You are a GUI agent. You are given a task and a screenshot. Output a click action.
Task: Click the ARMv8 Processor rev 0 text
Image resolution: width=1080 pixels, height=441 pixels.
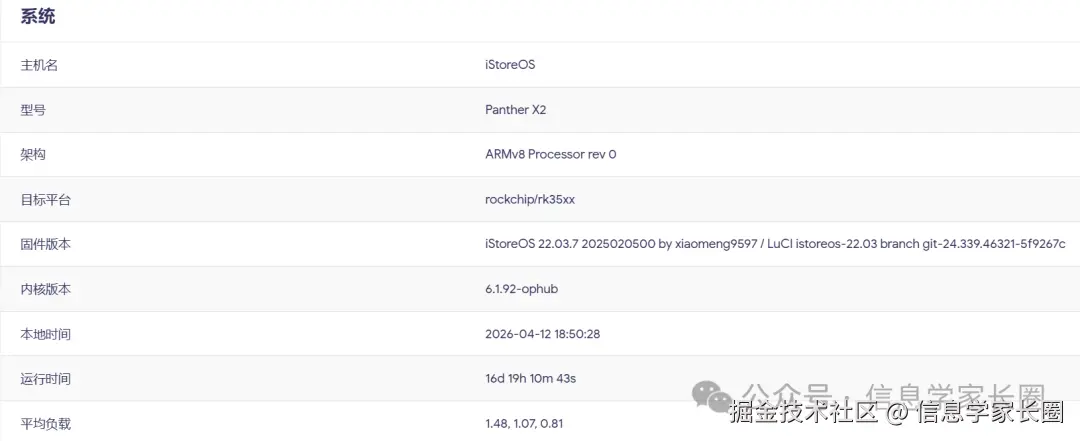coord(550,154)
